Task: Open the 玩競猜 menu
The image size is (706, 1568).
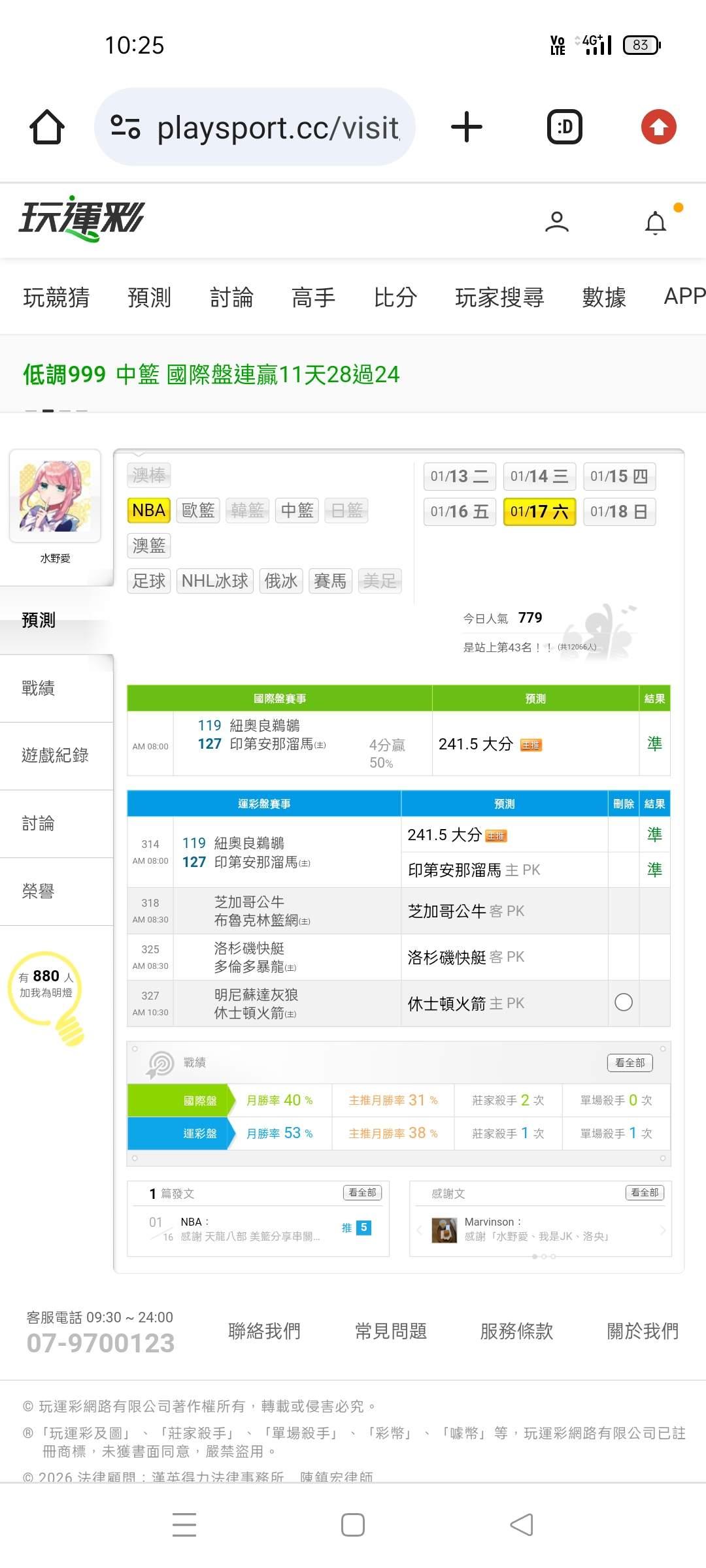Action: pos(56,297)
